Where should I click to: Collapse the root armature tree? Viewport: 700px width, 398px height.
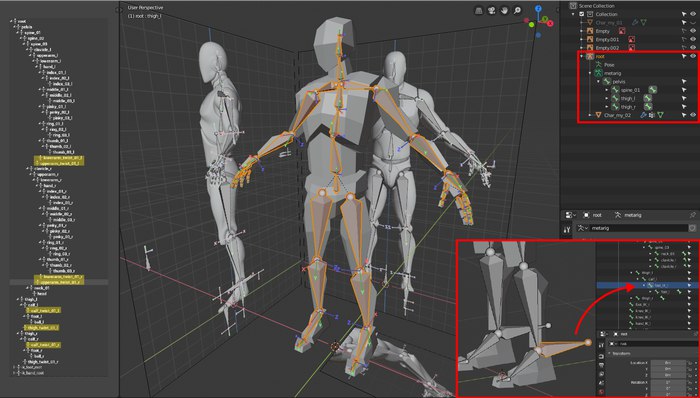(x=581, y=57)
